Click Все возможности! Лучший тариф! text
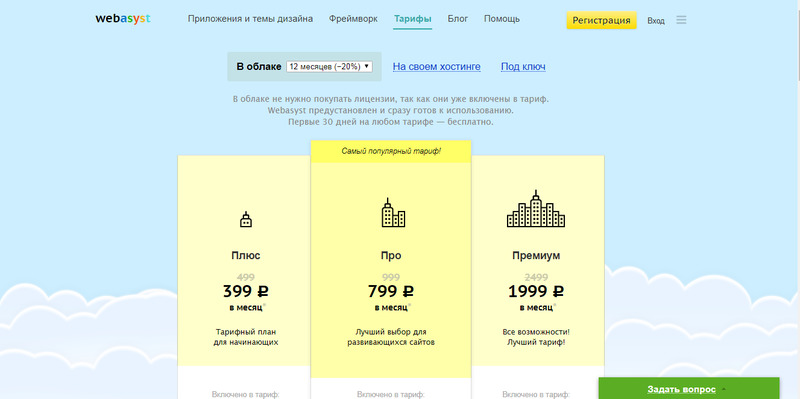The width and height of the screenshot is (800, 399). (x=536, y=337)
